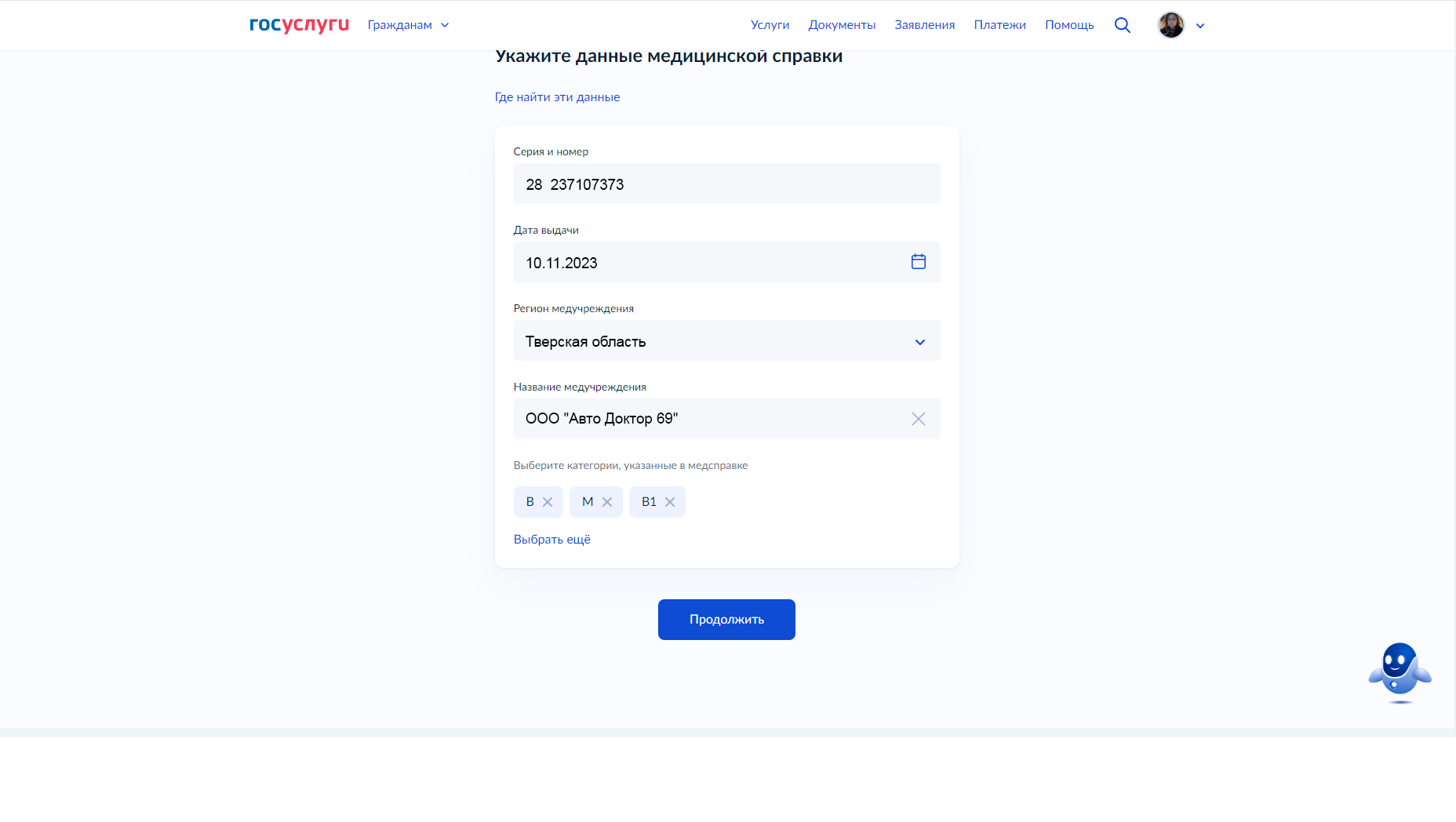This screenshot has width=1456, height=822.
Task: Remove category B chip
Action: pyautogui.click(x=548, y=502)
